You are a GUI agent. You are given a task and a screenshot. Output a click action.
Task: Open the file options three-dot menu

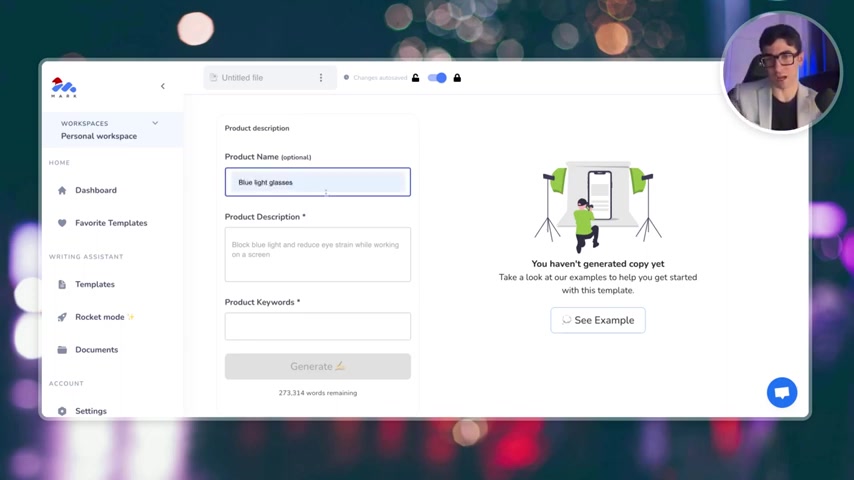tap(321, 78)
